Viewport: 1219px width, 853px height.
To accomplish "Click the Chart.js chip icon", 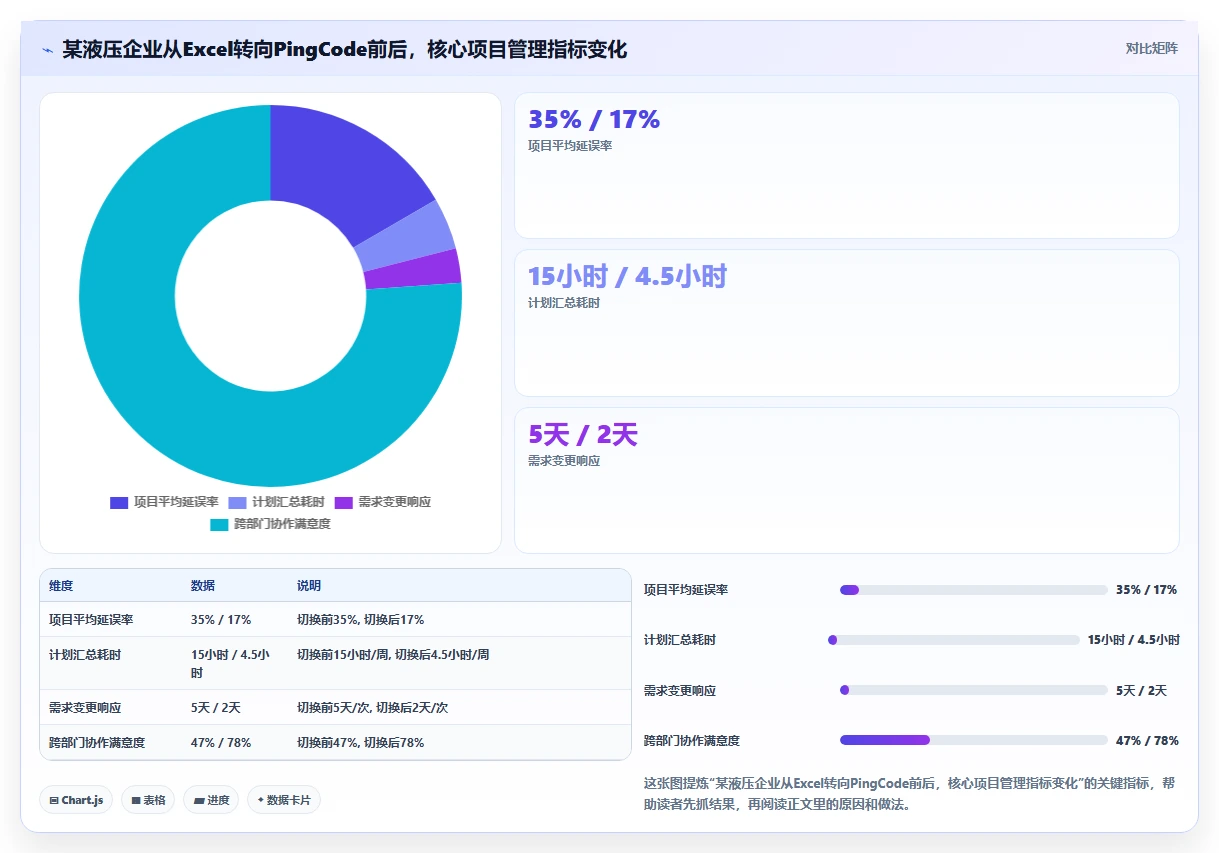I will pos(54,801).
